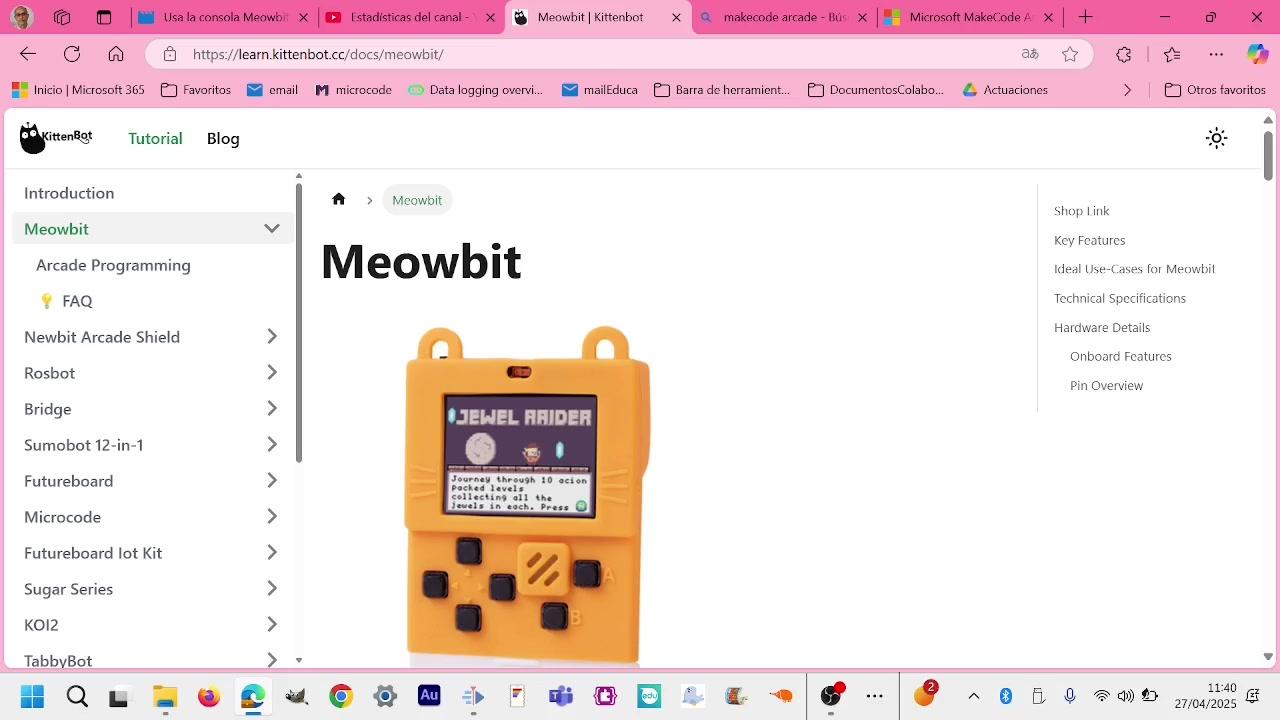Switch to the 'Estadísticas del canal' YouTube tab
The width and height of the screenshot is (1280, 720).
410,17
